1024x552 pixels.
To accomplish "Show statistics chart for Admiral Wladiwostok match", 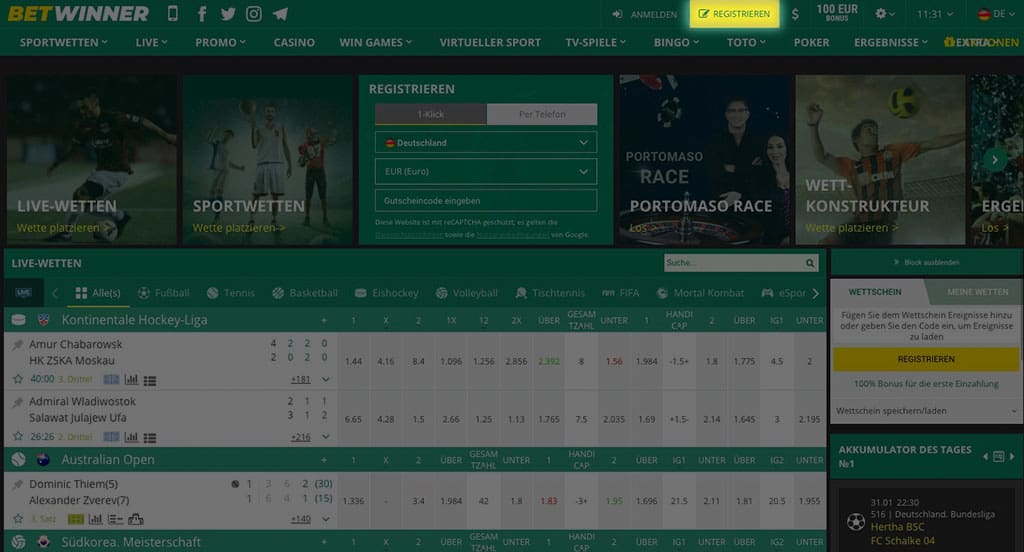I will coord(131,436).
